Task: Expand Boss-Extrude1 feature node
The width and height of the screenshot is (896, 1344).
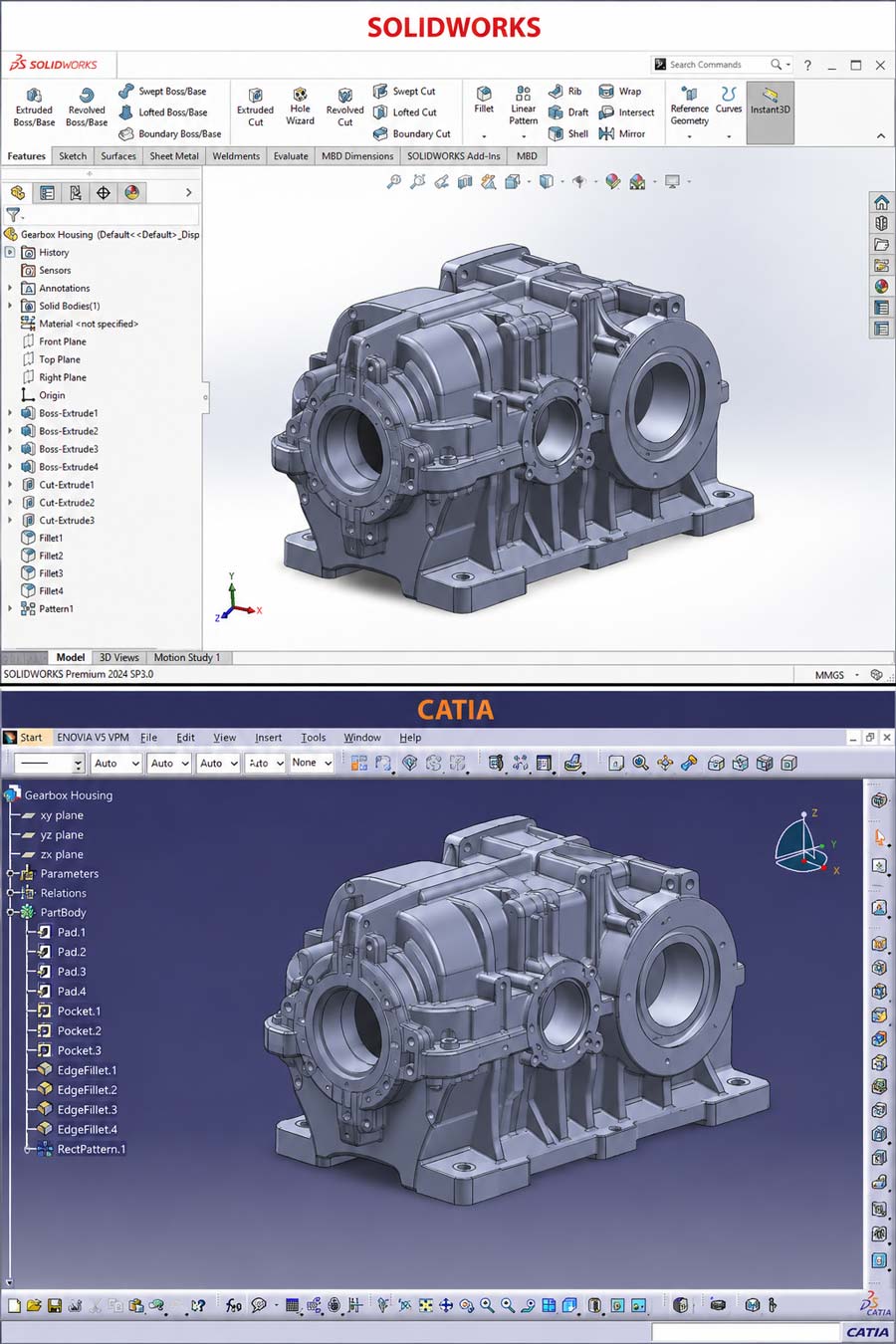Action: click(10, 413)
